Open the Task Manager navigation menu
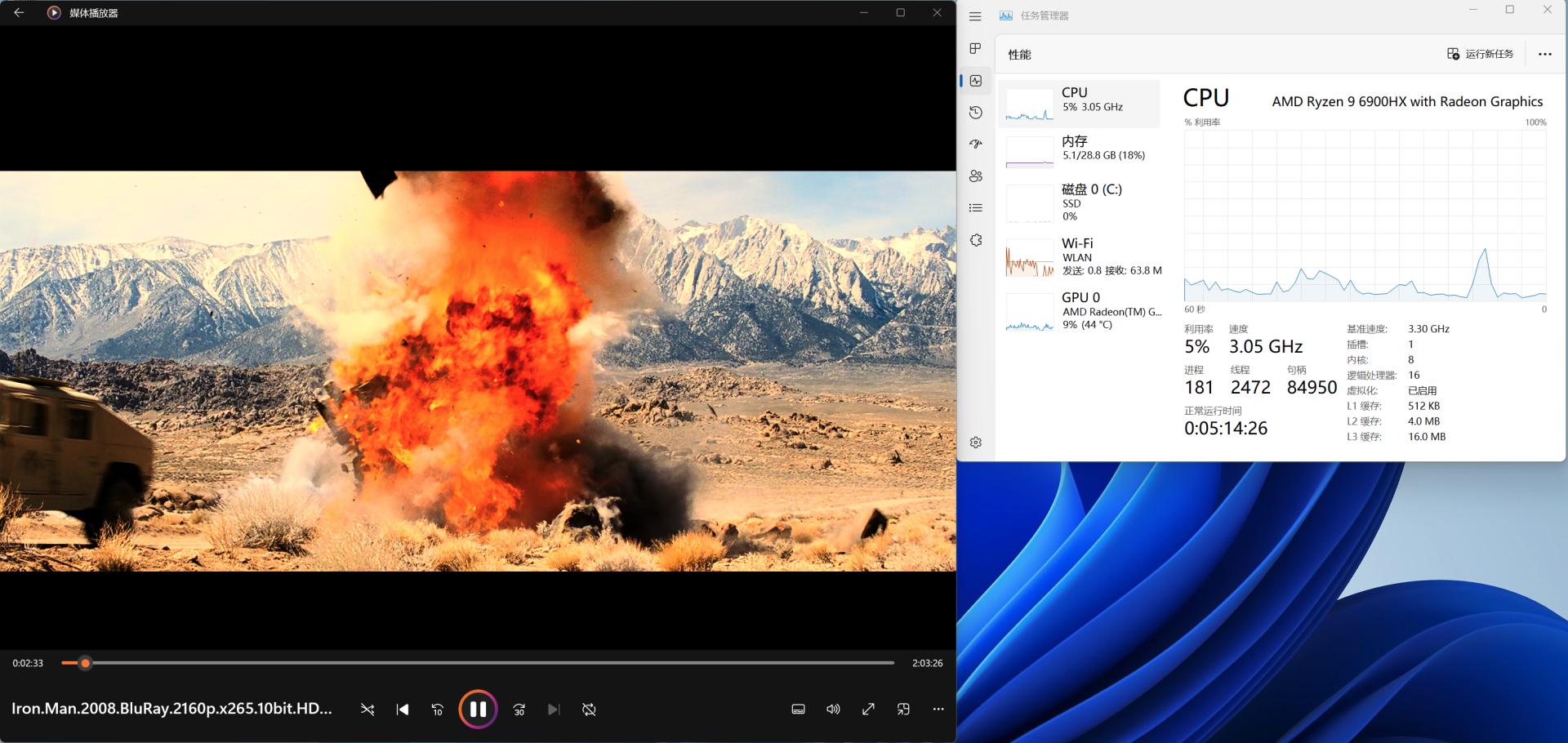 coord(975,16)
